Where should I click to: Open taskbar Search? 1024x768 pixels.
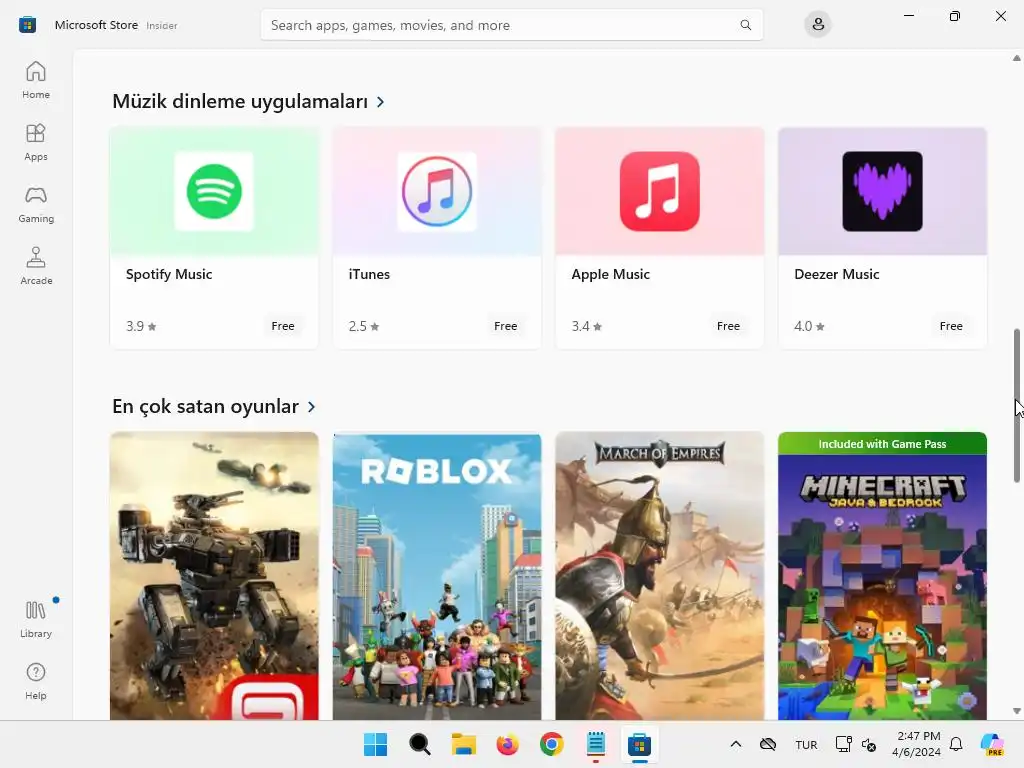pos(420,744)
